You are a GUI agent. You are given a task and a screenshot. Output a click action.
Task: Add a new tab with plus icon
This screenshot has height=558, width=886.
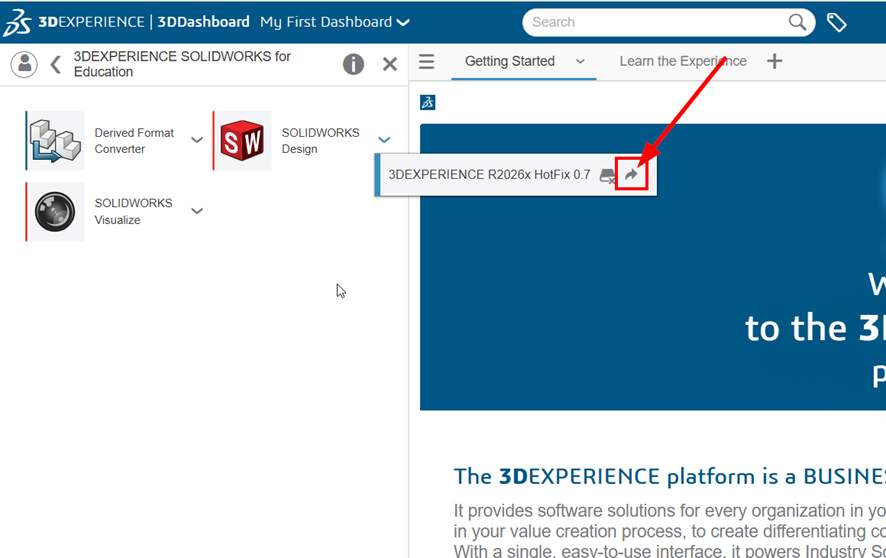pos(774,62)
